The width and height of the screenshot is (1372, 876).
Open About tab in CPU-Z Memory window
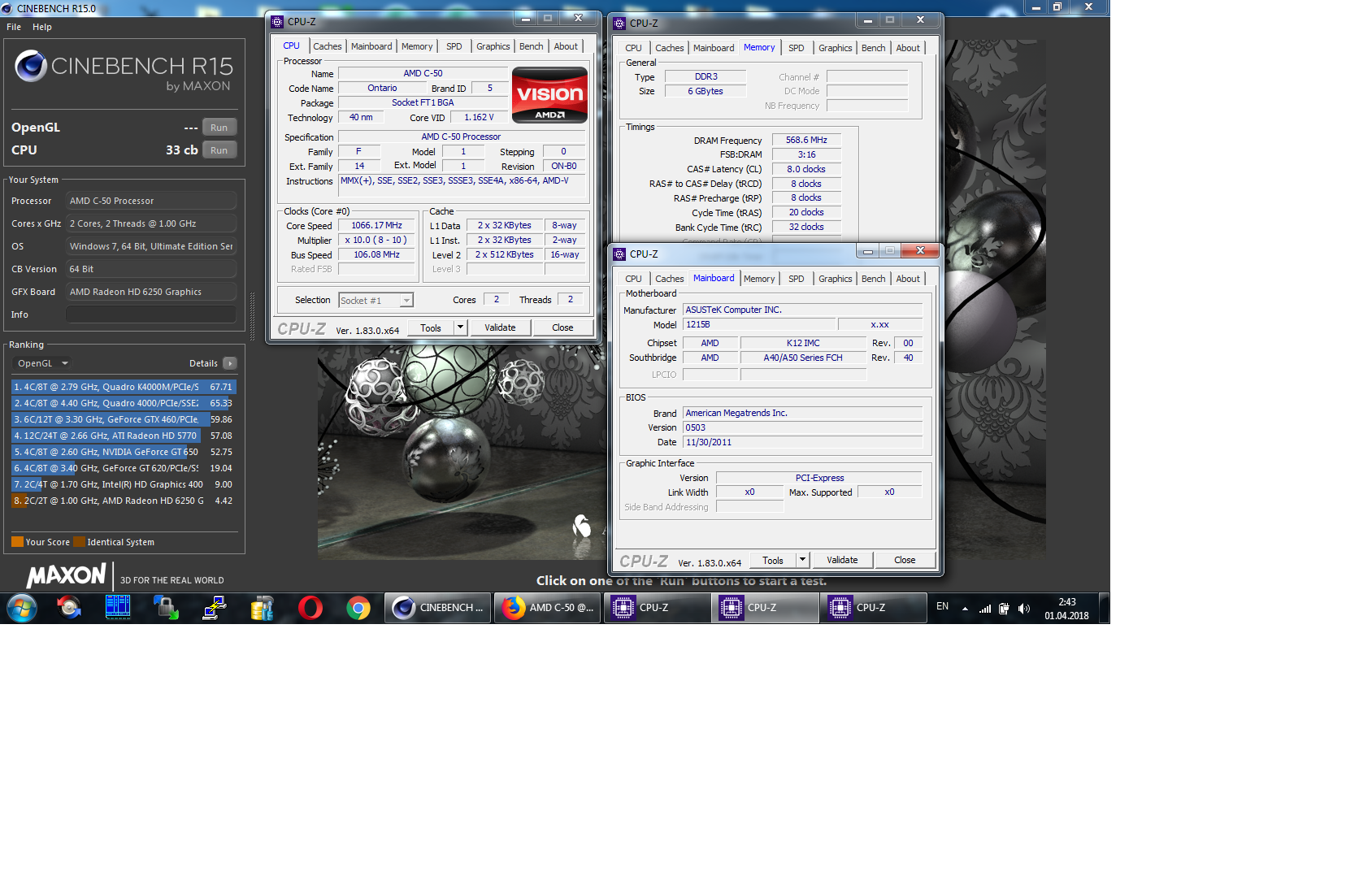(908, 48)
